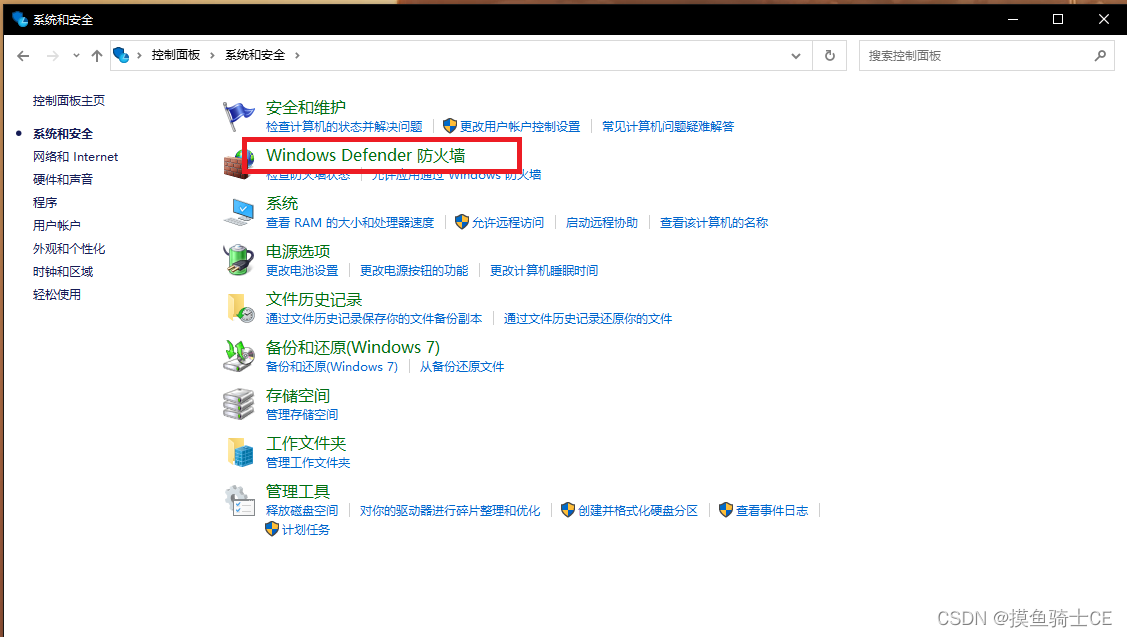Image resolution: width=1127 pixels, height=637 pixels.
Task: Open 外观和个性化 category
Action: coord(69,249)
